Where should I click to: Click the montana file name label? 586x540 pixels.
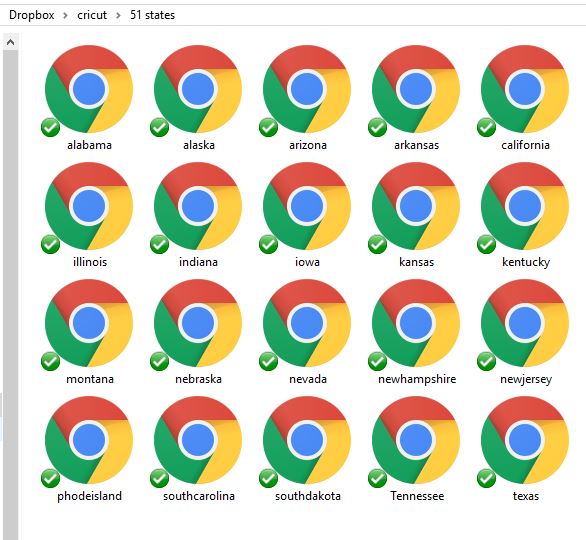click(90, 379)
